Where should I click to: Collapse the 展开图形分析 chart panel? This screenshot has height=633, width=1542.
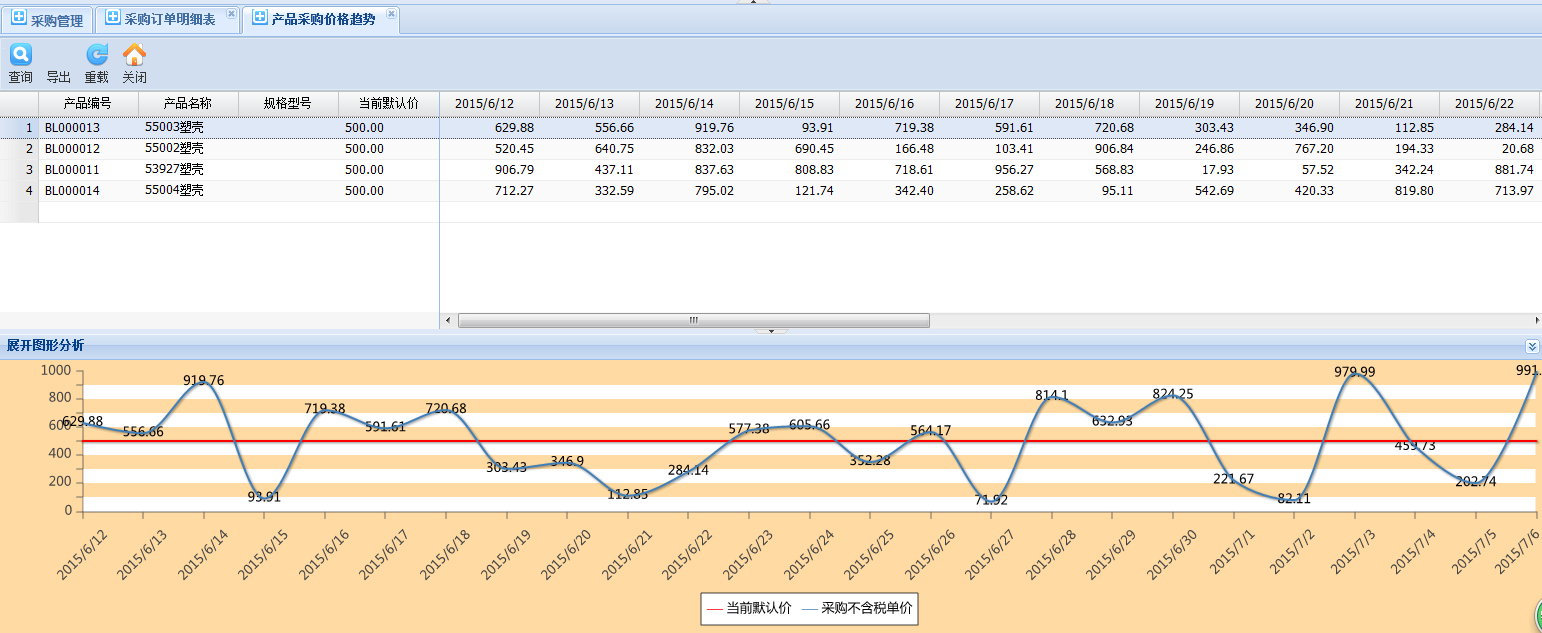click(x=1532, y=346)
